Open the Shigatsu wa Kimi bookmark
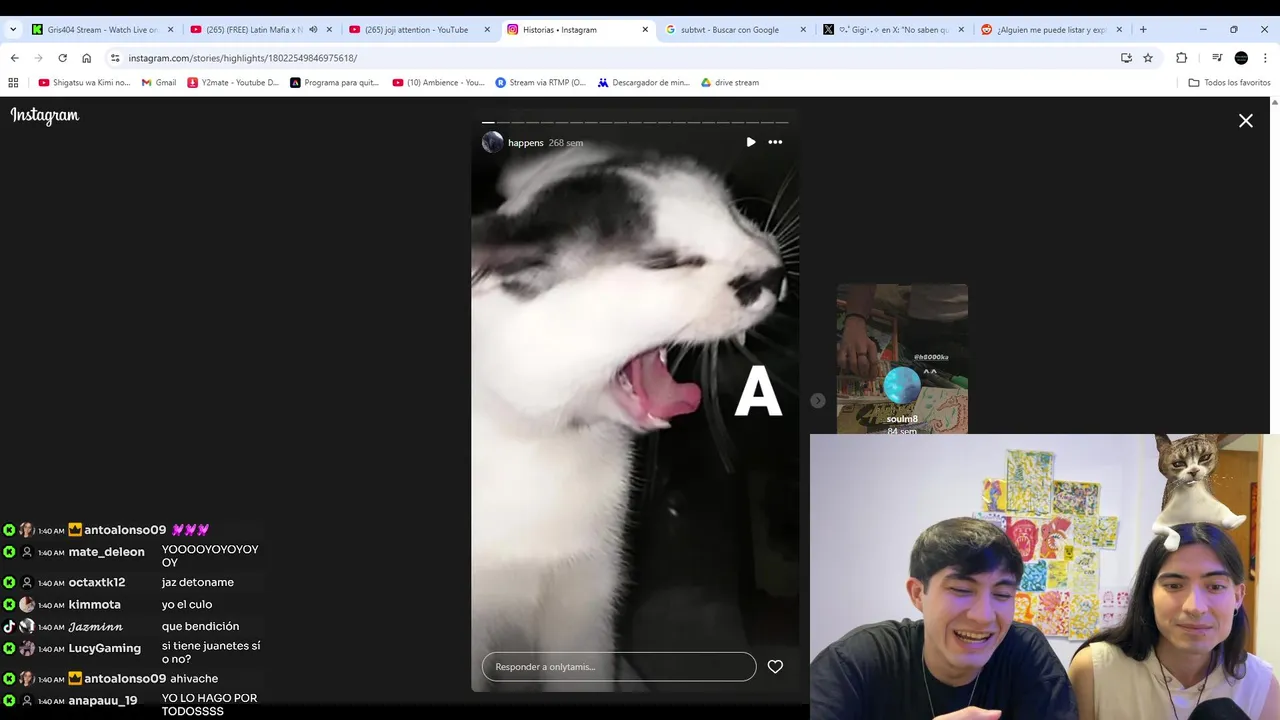This screenshot has width=1280, height=720. pos(84,83)
